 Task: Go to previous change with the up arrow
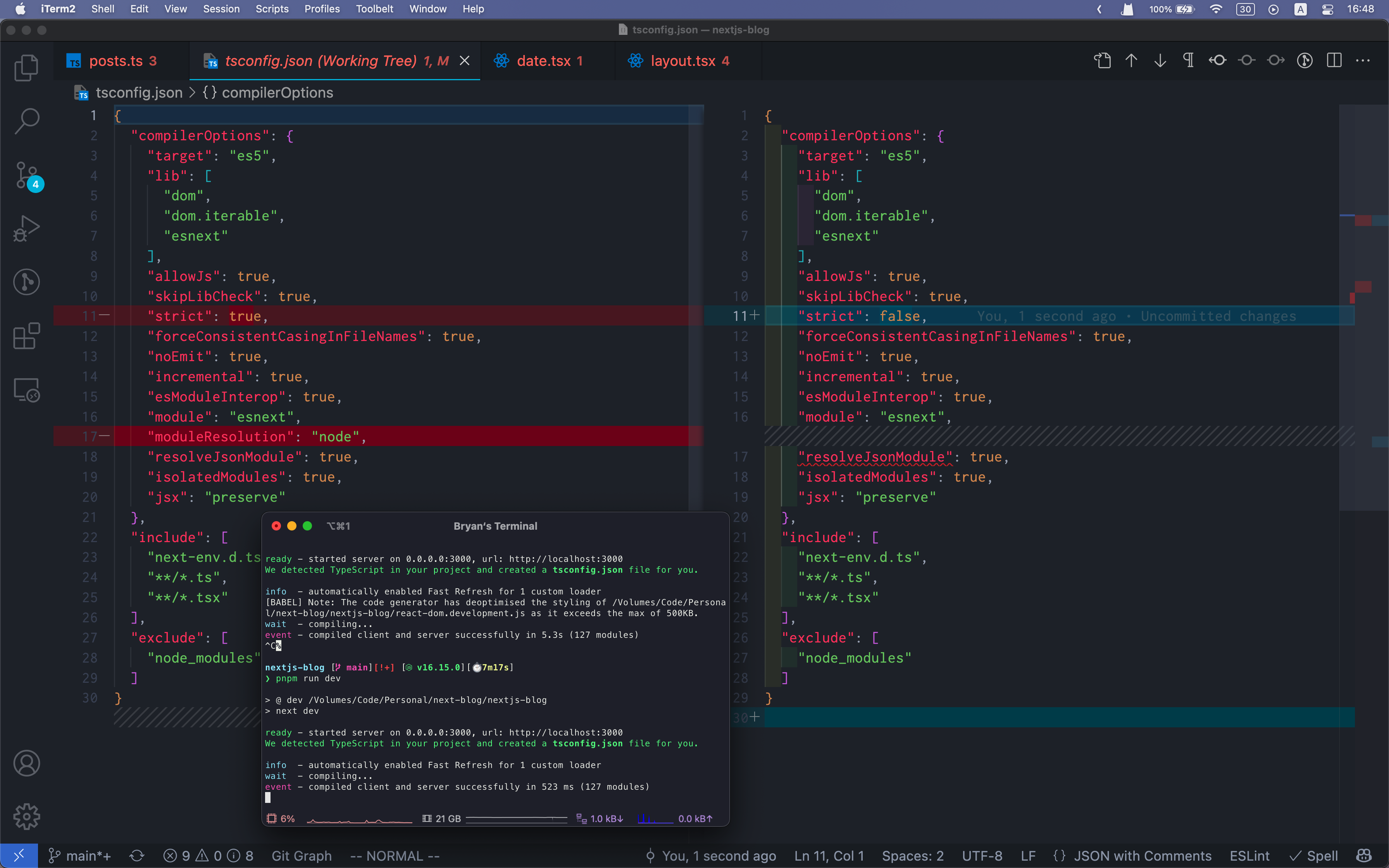[1131, 60]
